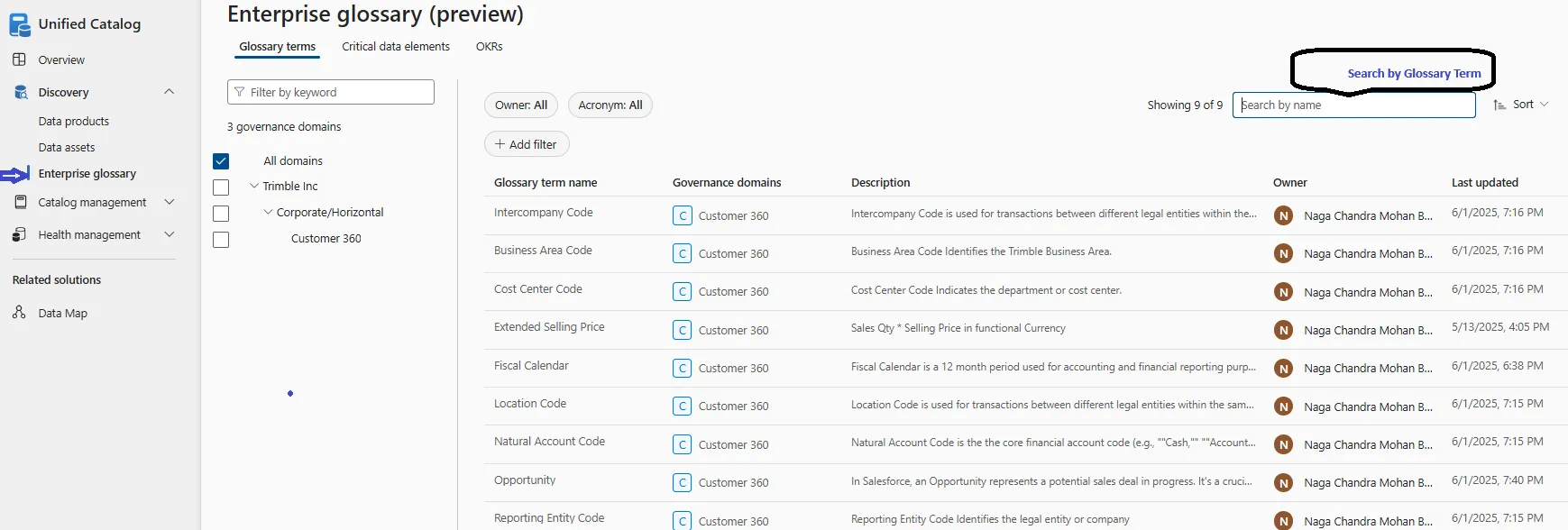This screenshot has width=1568, height=530.
Task: Open the OKRs tab
Action: coord(490,47)
